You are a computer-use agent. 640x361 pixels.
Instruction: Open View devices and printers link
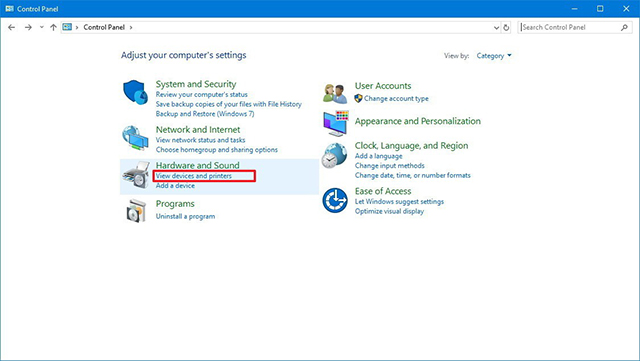(x=194, y=176)
